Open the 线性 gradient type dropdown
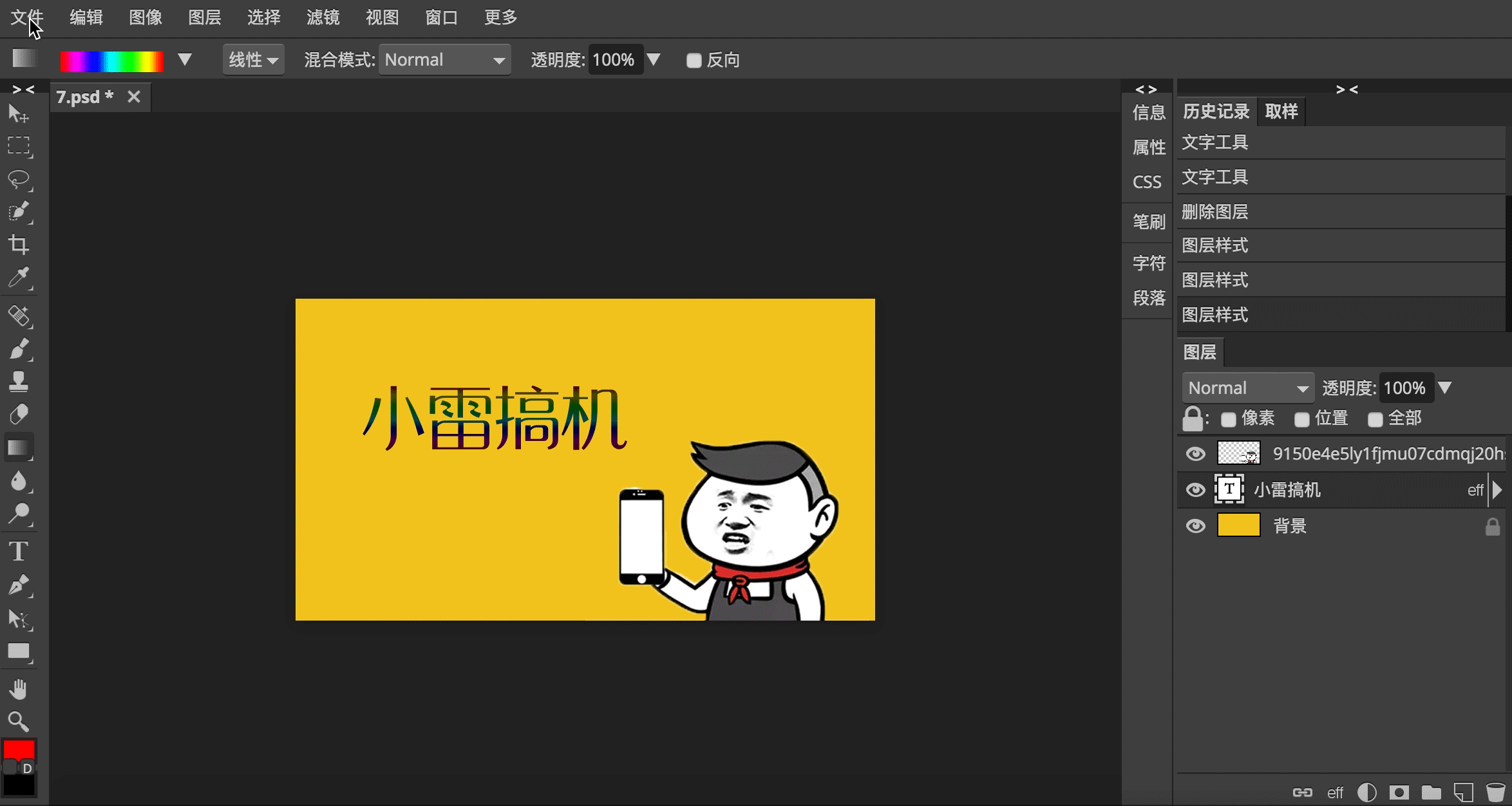Image resolution: width=1512 pixels, height=806 pixels. point(254,60)
